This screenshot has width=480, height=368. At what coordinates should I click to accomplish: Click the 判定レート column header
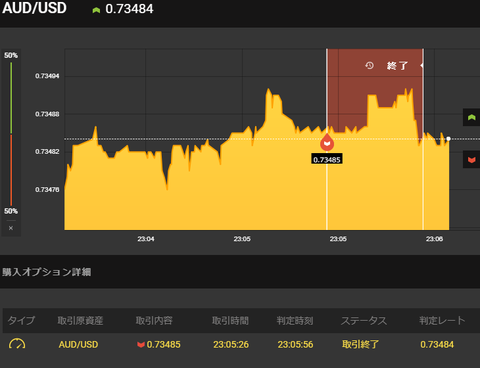[x=442, y=320]
